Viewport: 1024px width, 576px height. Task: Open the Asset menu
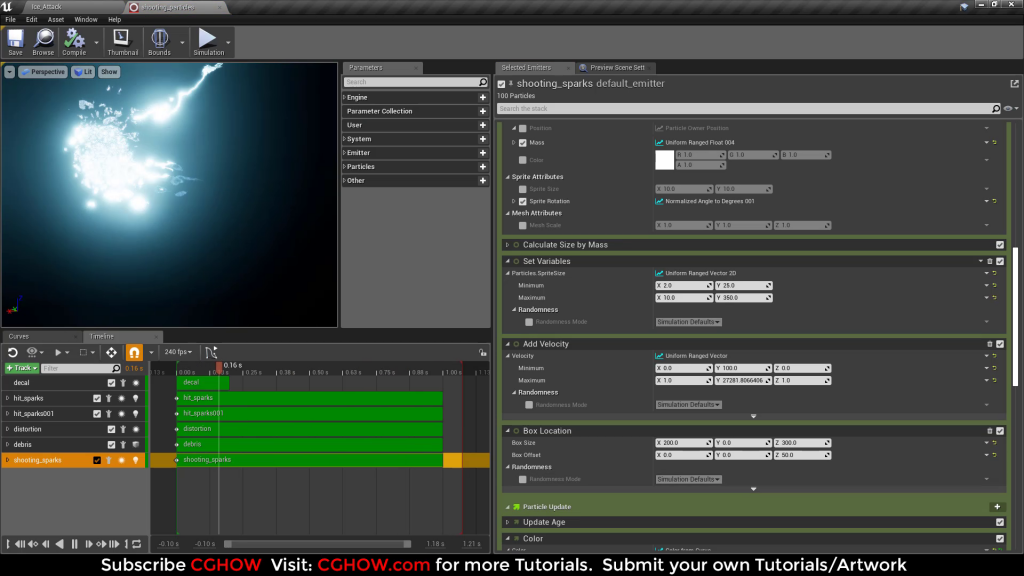[x=56, y=20]
